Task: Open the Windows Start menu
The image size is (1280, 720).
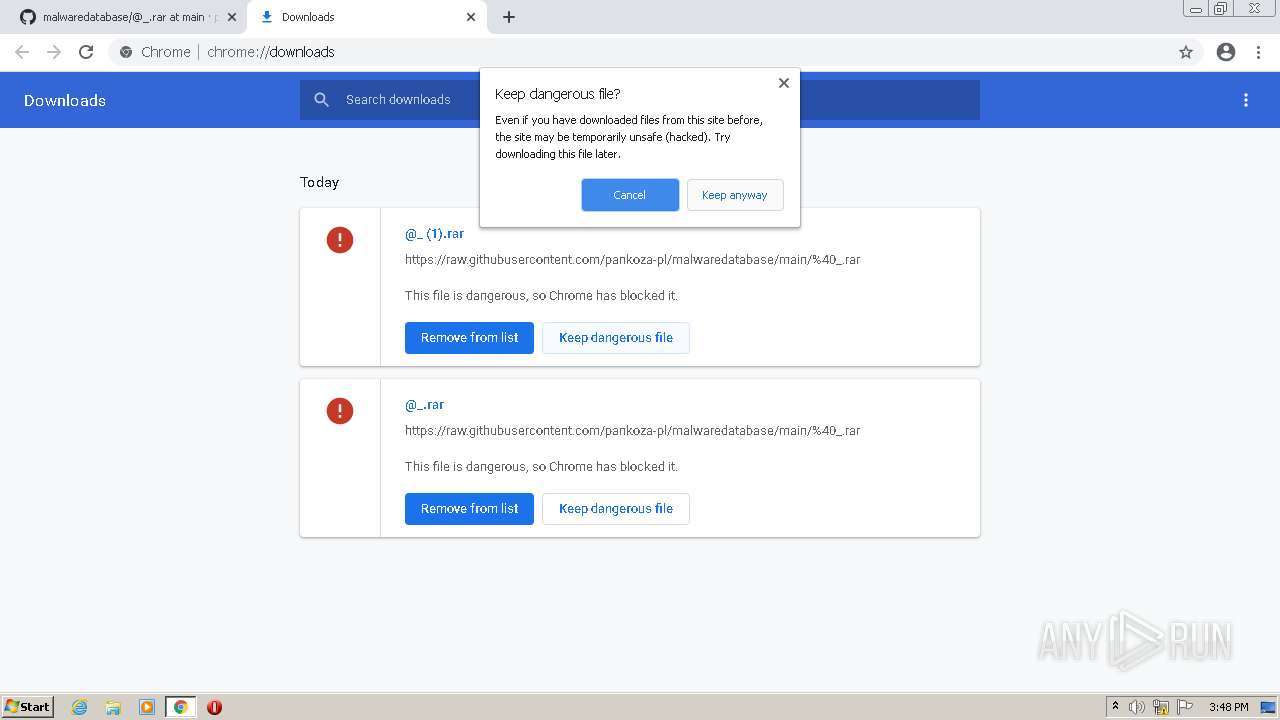Action: pyautogui.click(x=28, y=707)
